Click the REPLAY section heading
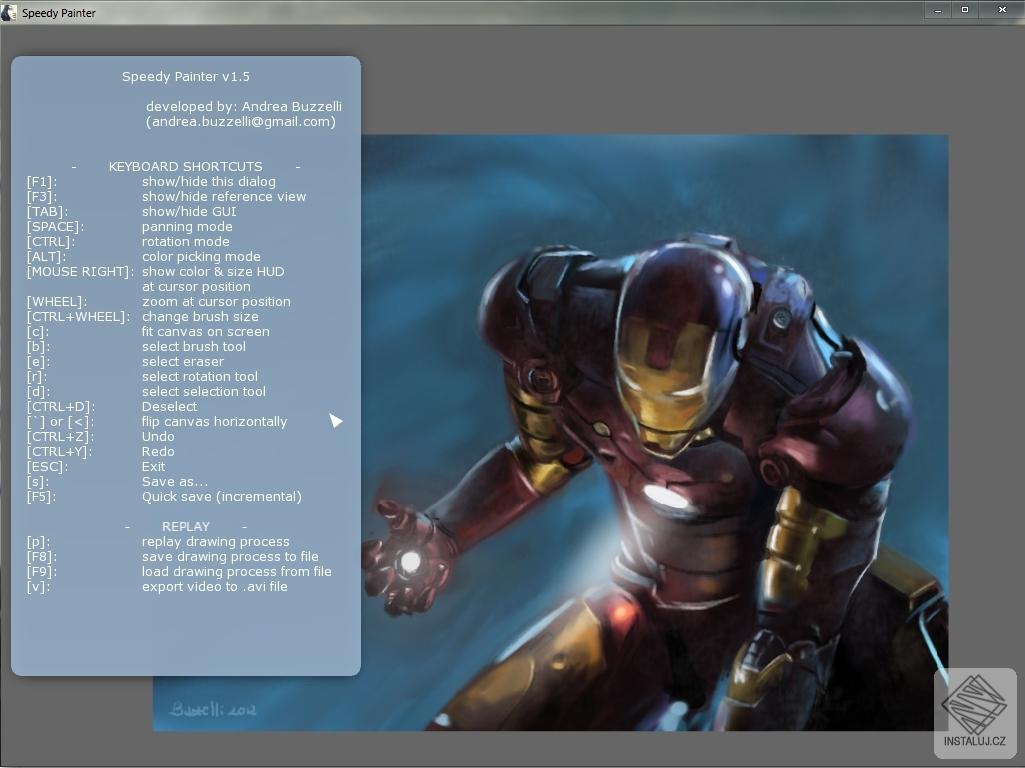This screenshot has height=768, width=1025. (x=186, y=526)
